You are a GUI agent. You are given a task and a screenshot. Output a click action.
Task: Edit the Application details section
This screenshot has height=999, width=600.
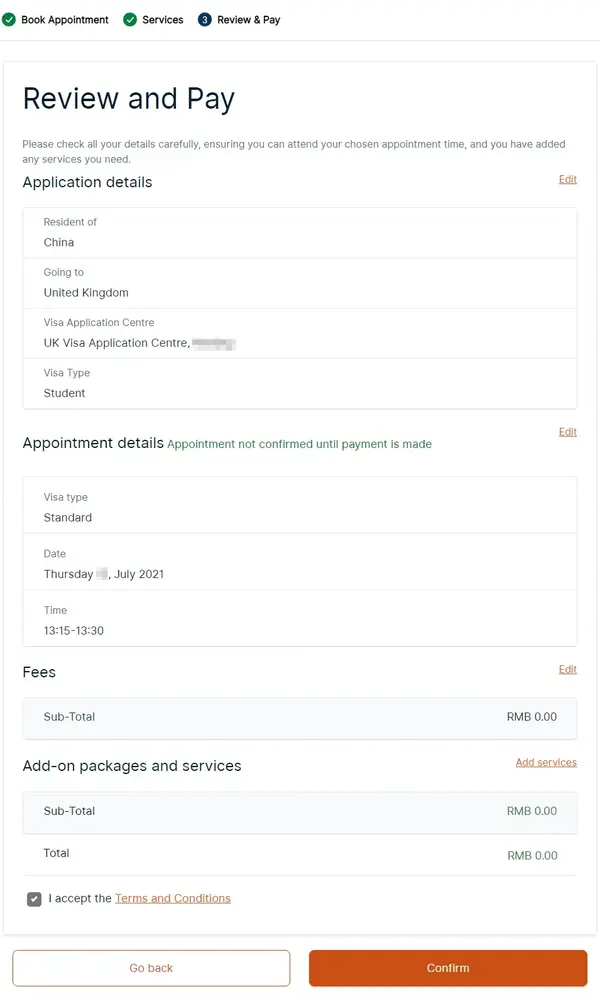(568, 180)
